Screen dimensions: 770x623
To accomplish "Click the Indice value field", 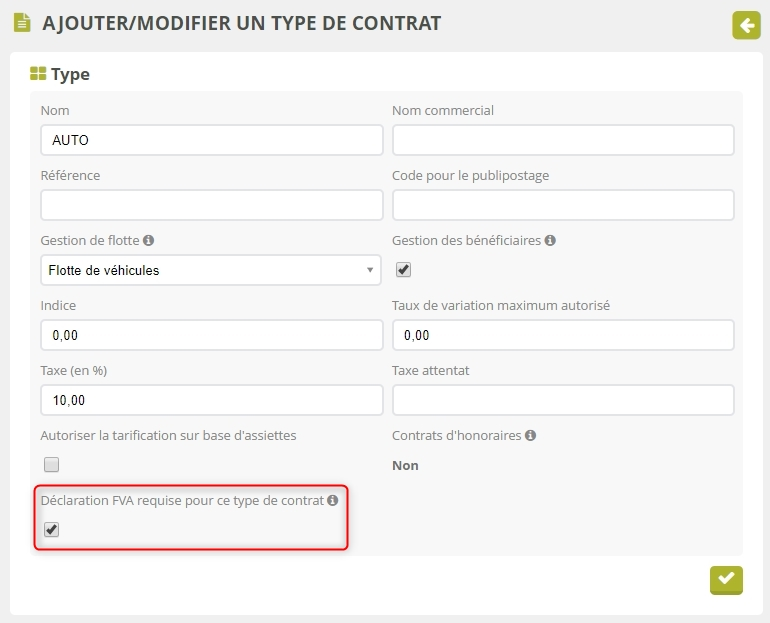I will click(x=211, y=335).
